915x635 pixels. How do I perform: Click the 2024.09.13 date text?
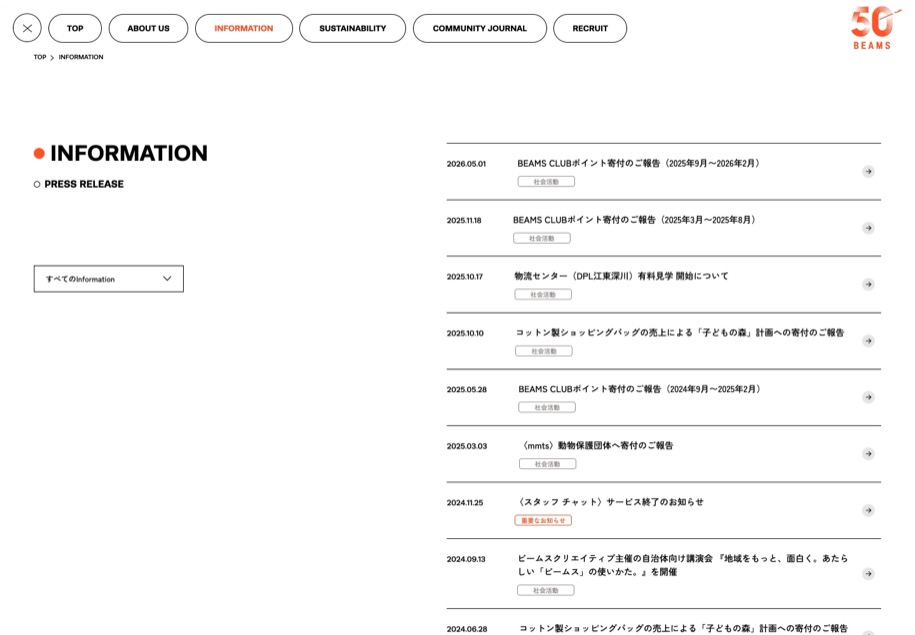tap(466, 559)
